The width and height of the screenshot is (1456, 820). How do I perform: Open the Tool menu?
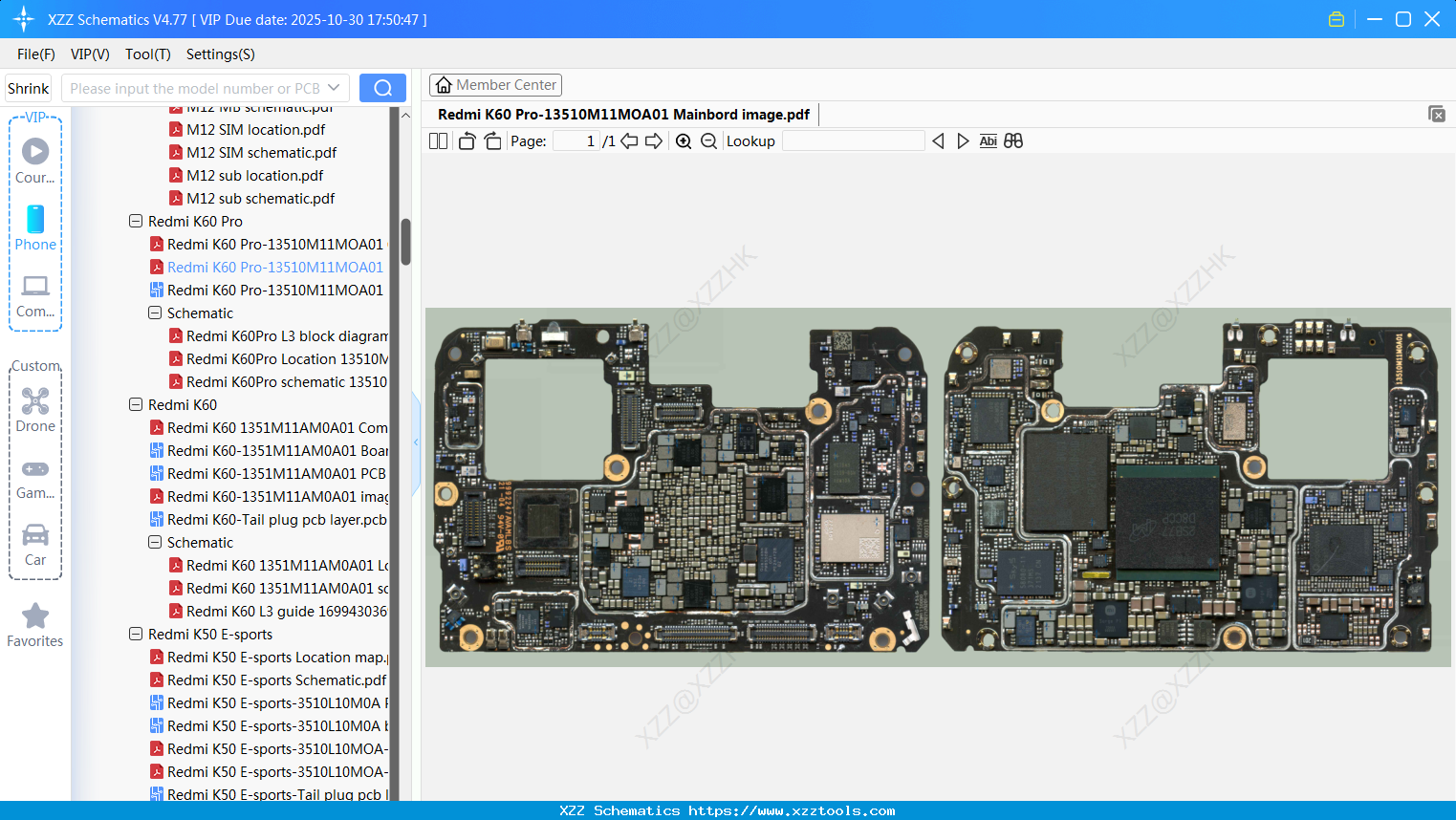pos(147,54)
